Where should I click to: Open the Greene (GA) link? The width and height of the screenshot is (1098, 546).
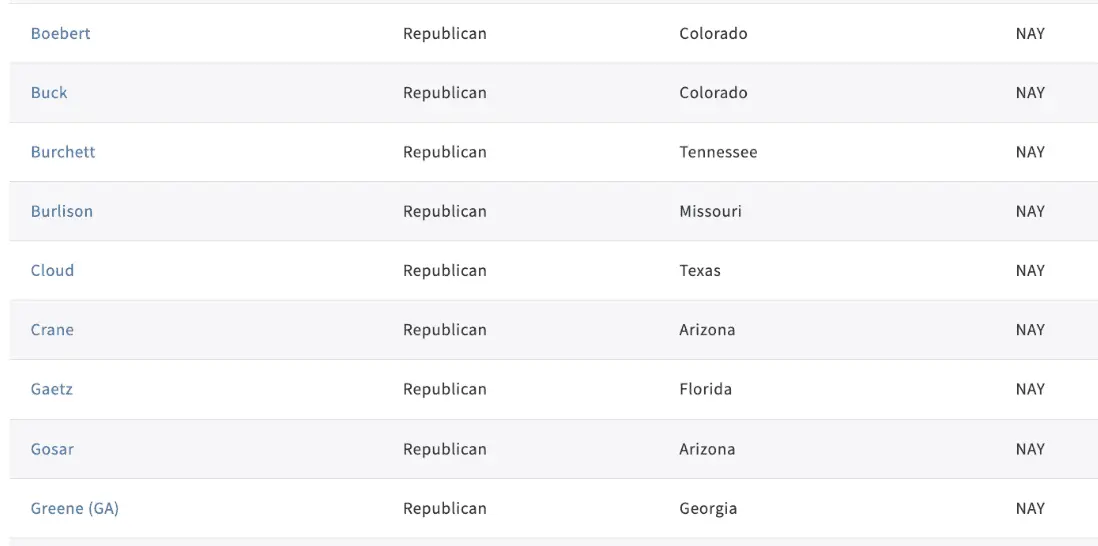[75, 508]
